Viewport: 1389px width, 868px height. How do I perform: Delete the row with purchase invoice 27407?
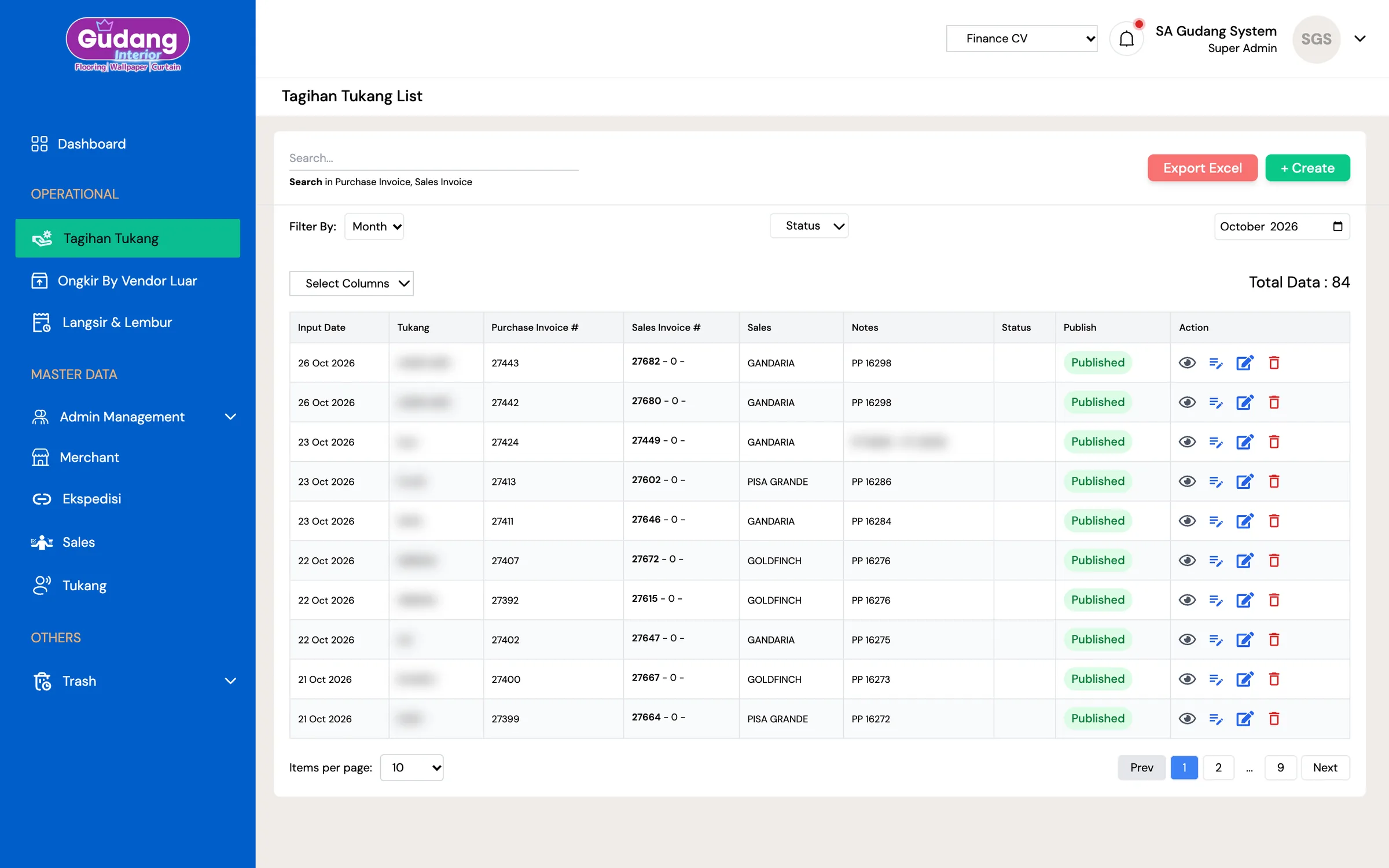tap(1274, 561)
